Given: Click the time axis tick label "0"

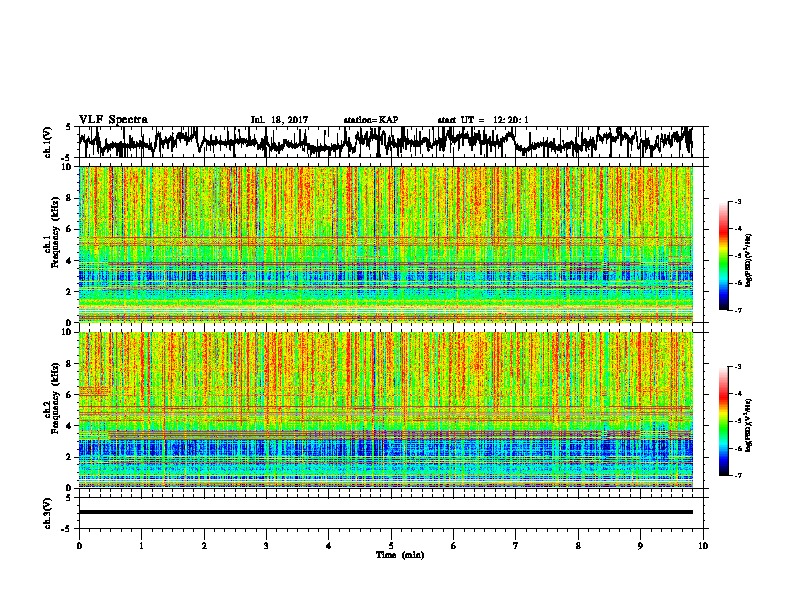Looking at the screenshot, I should point(79,546).
